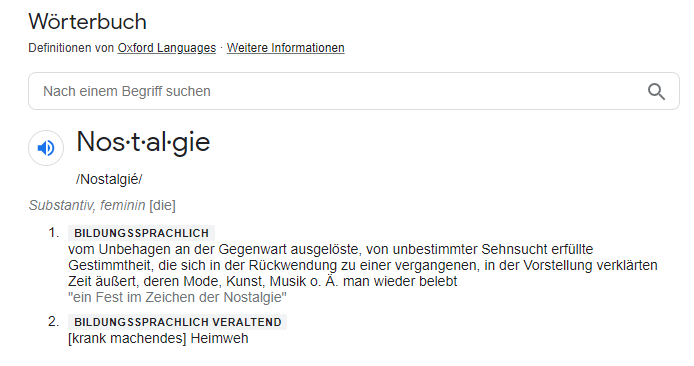
Task: Click the list number 1.
Action: (54, 233)
